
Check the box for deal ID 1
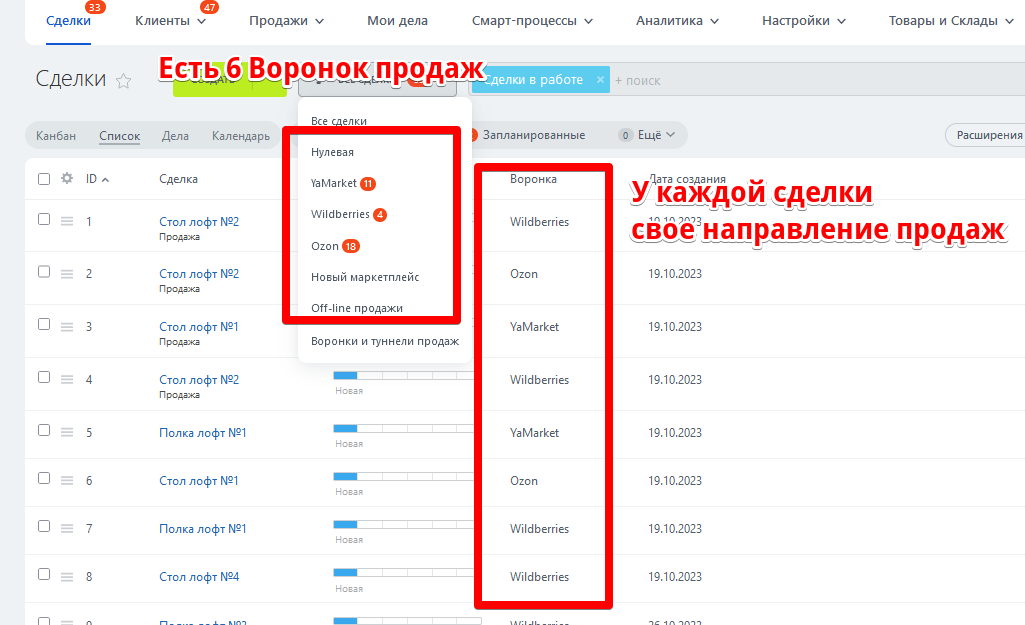pyautogui.click(x=44, y=219)
